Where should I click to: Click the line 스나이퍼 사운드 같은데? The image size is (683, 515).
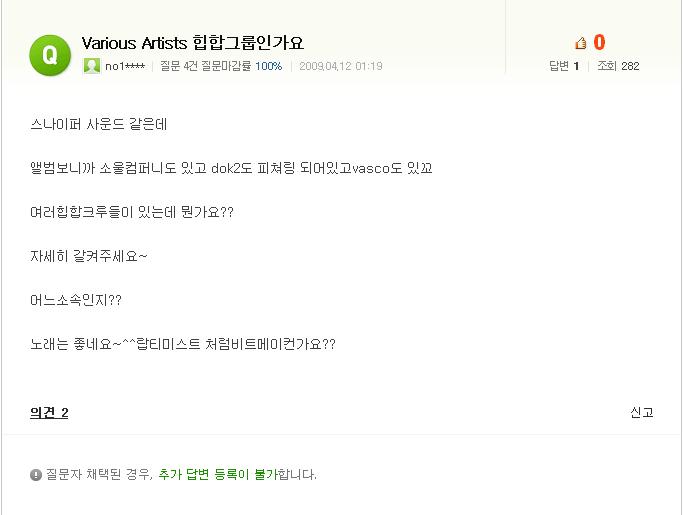98,125
